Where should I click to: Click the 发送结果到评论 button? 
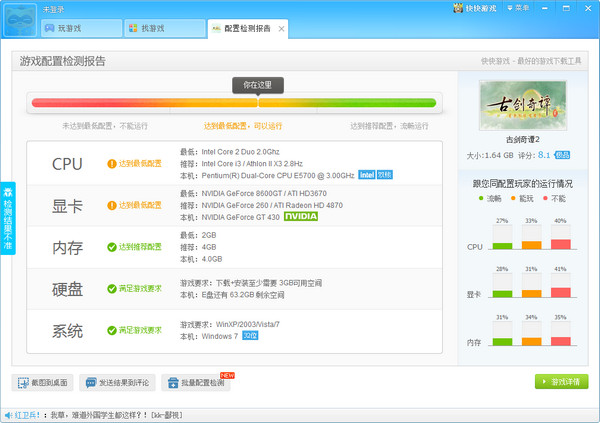pos(117,382)
